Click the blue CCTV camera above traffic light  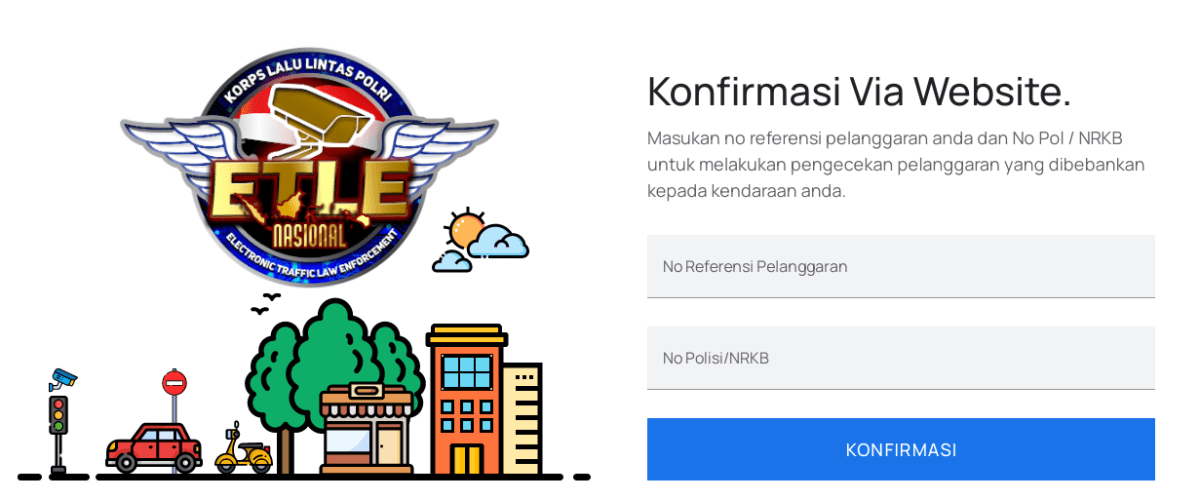pyautogui.click(x=63, y=379)
